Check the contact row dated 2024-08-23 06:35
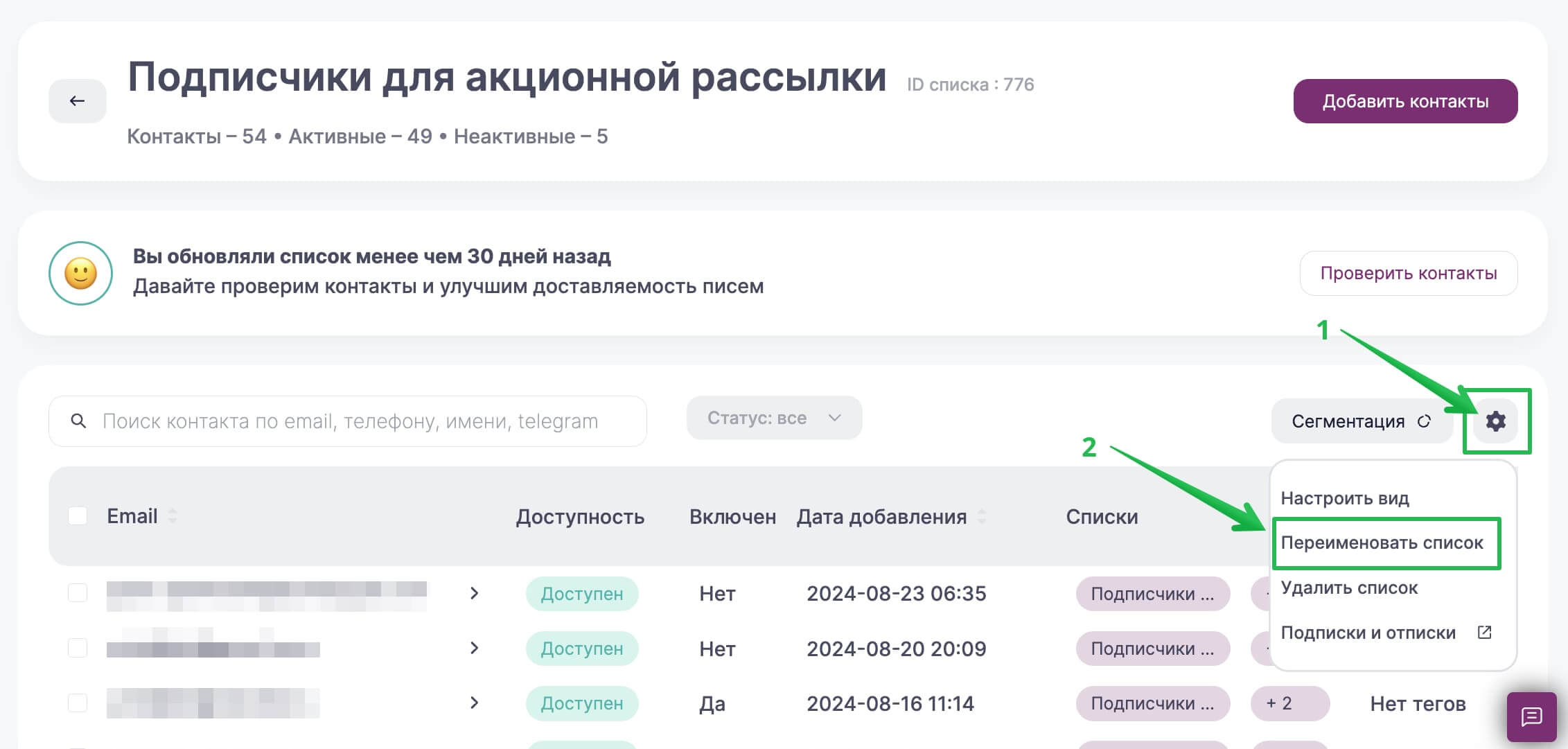Viewport: 1568px width, 749px height. [78, 593]
